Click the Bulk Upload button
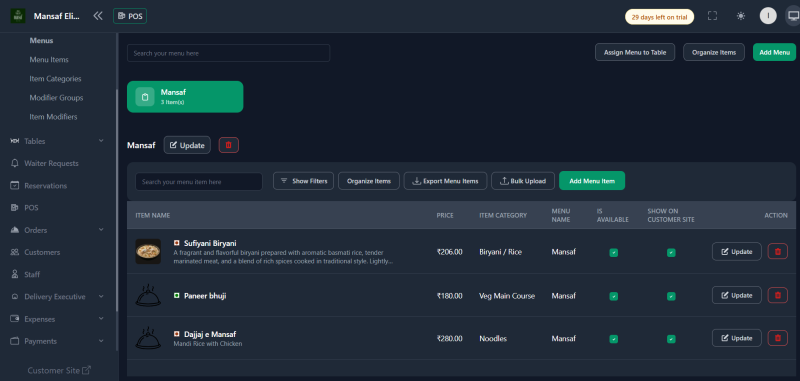 click(x=523, y=181)
